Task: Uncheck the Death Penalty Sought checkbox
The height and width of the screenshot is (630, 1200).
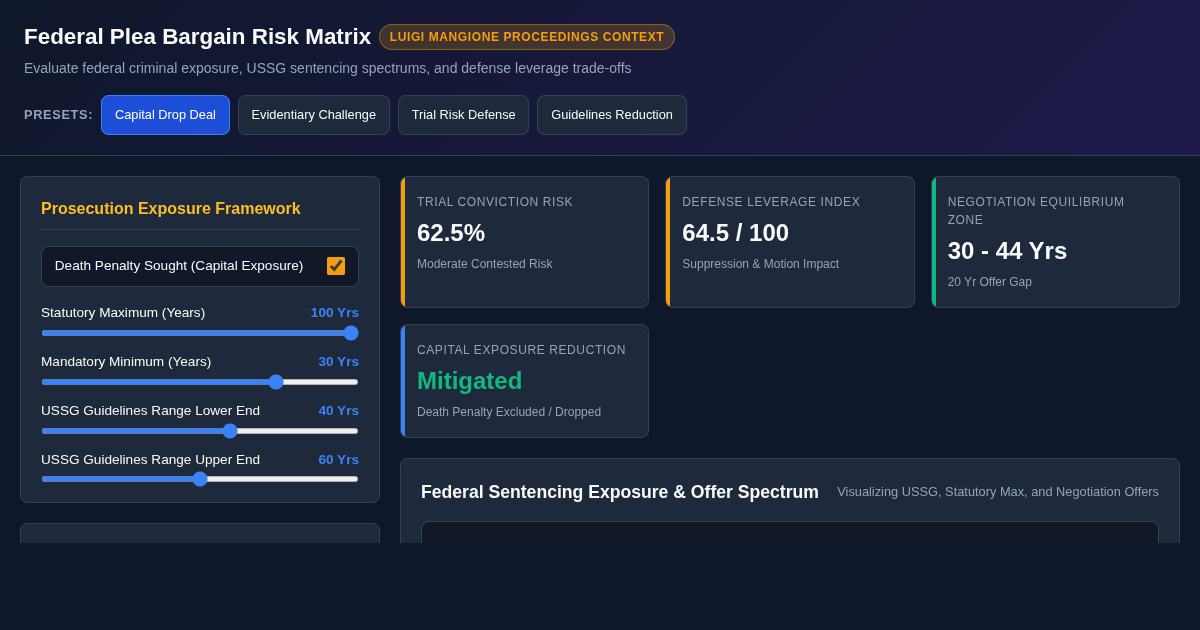Action: pyautogui.click(x=336, y=266)
